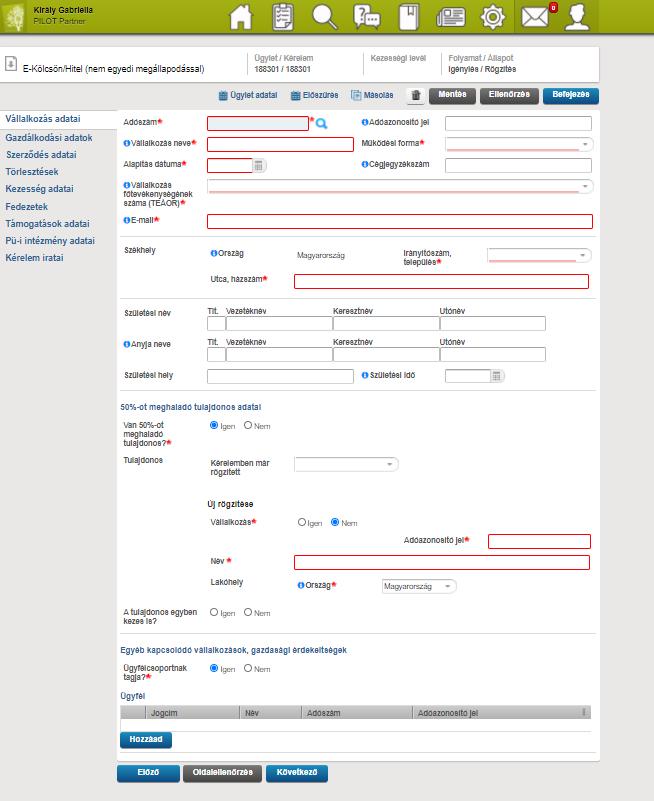Image resolution: width=654 pixels, height=801 pixels.
Task: Click the Befejezés button
Action: [571, 96]
